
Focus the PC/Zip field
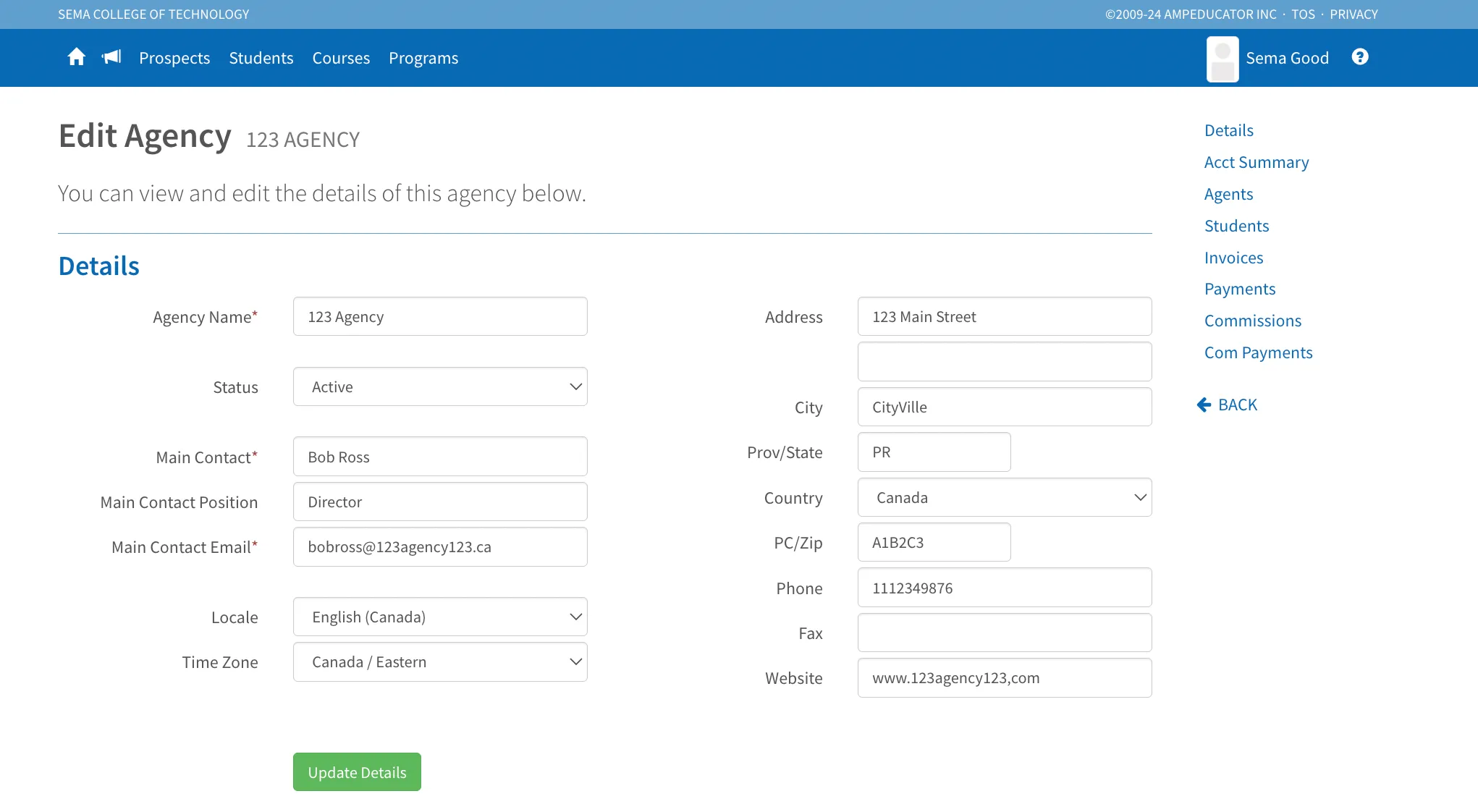[x=934, y=542]
